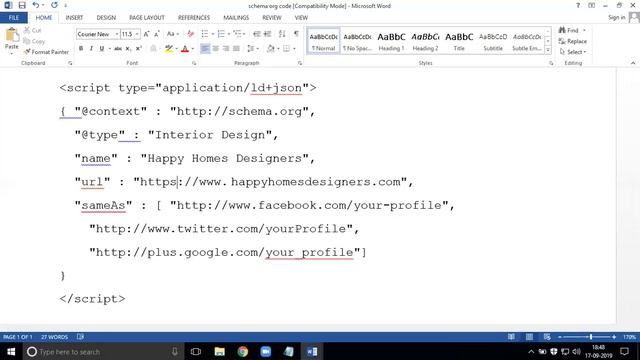The height and width of the screenshot is (360, 640).
Task: Click the Find button
Action: (x=569, y=30)
